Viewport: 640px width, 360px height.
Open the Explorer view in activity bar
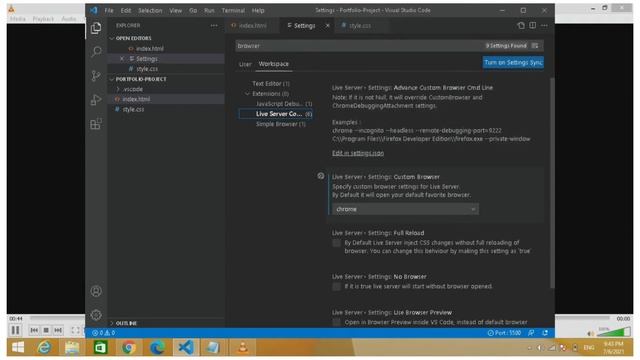click(x=96, y=28)
